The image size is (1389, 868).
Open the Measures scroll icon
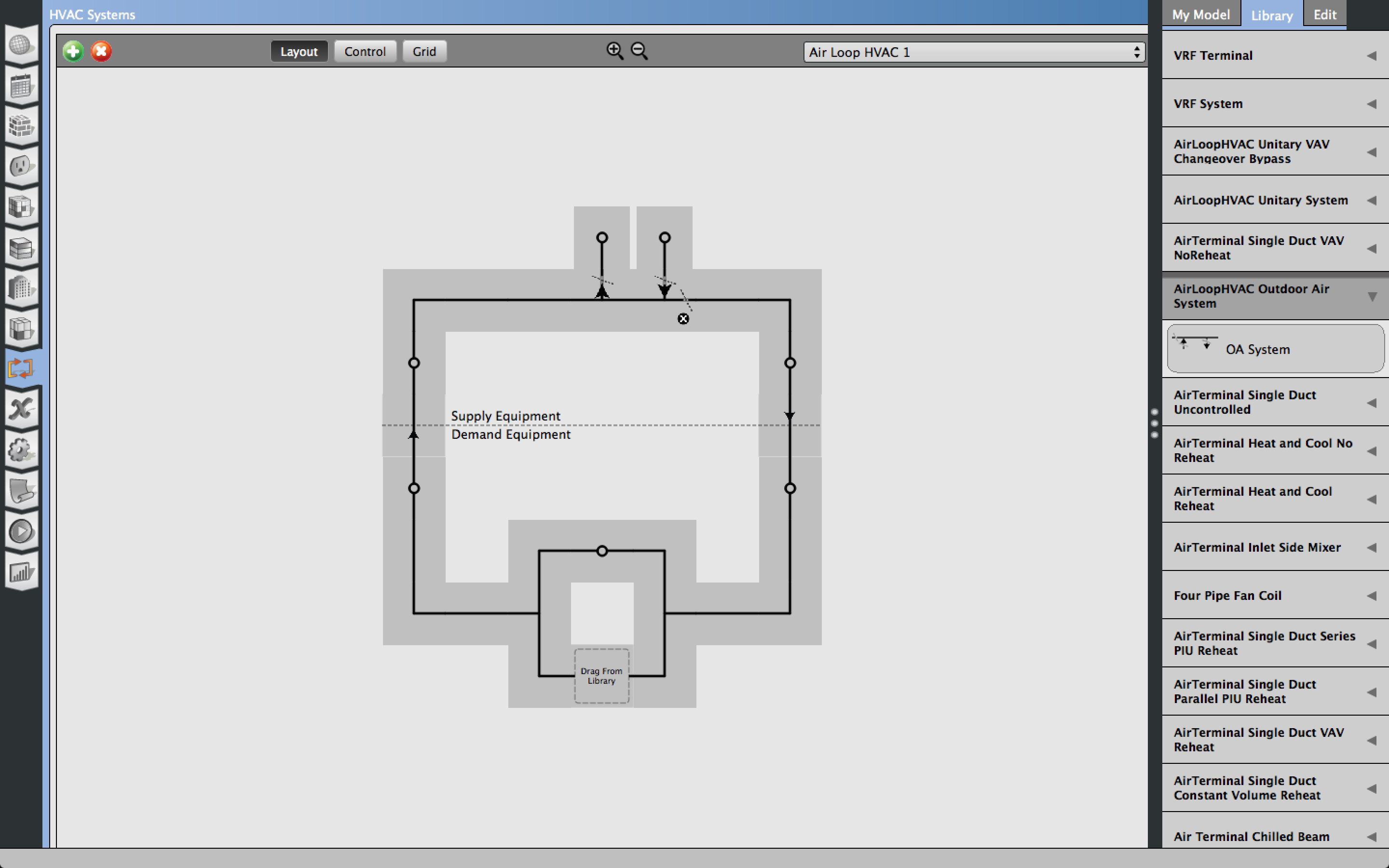point(21,491)
